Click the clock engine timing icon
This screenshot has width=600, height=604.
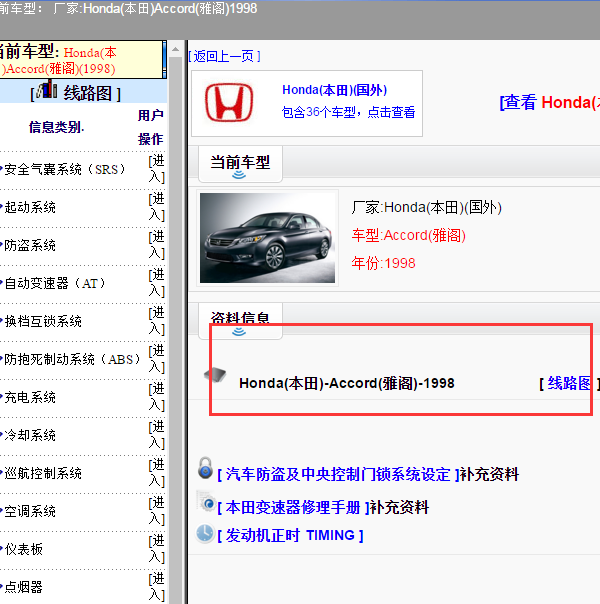(204, 534)
